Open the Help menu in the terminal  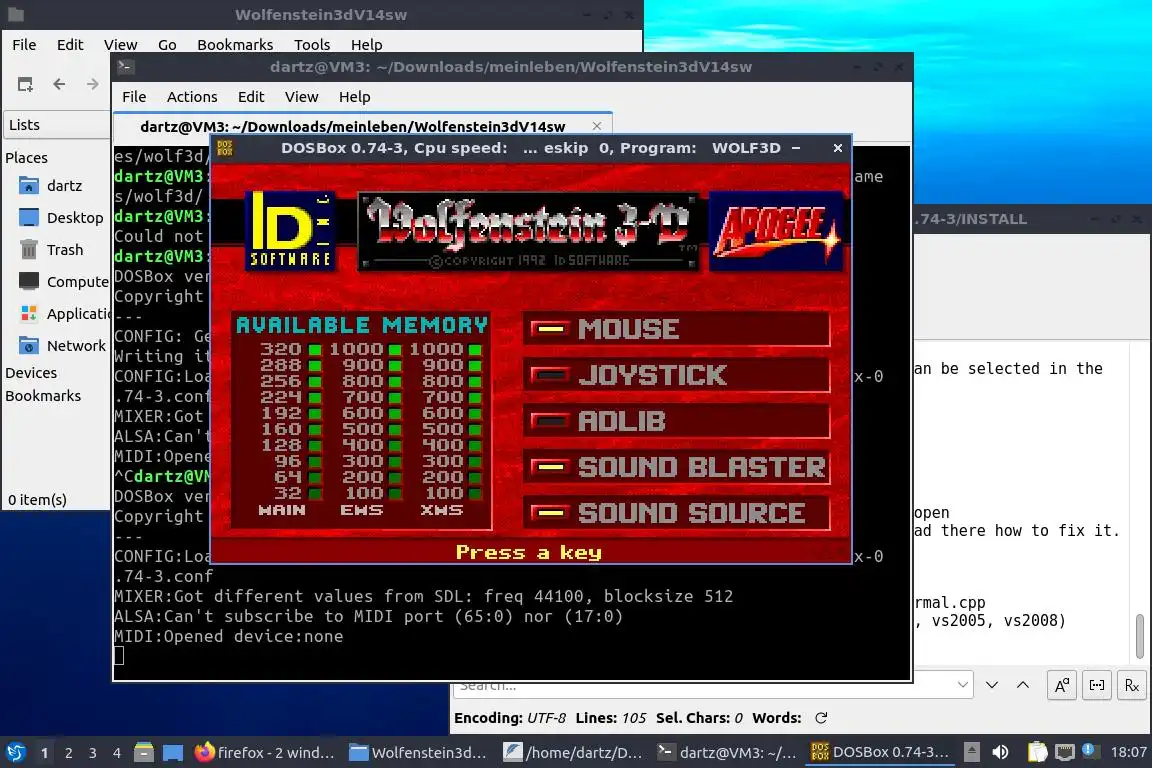click(354, 97)
